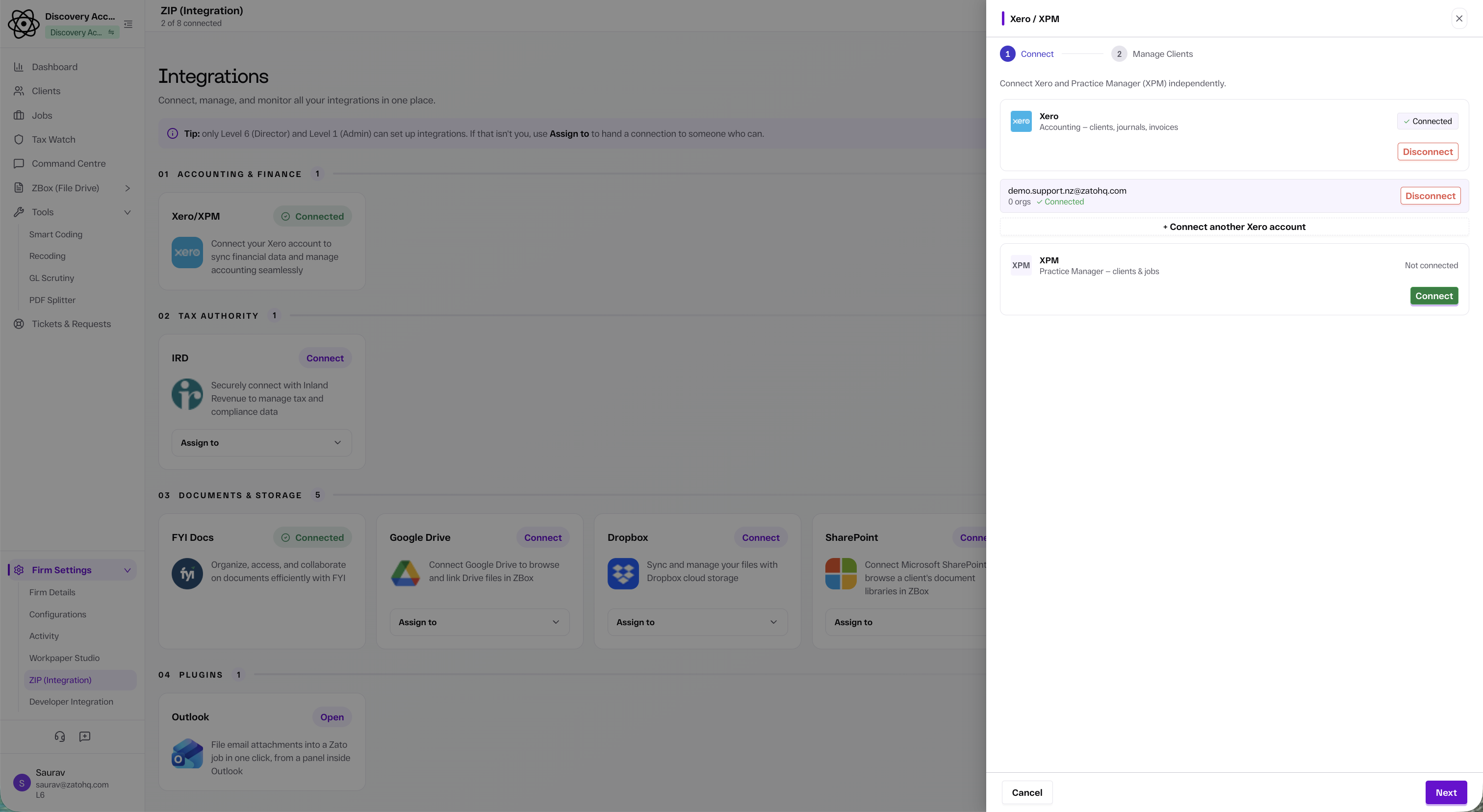Close the Xero / XPM panel
The image size is (1483, 812).
click(x=1459, y=19)
